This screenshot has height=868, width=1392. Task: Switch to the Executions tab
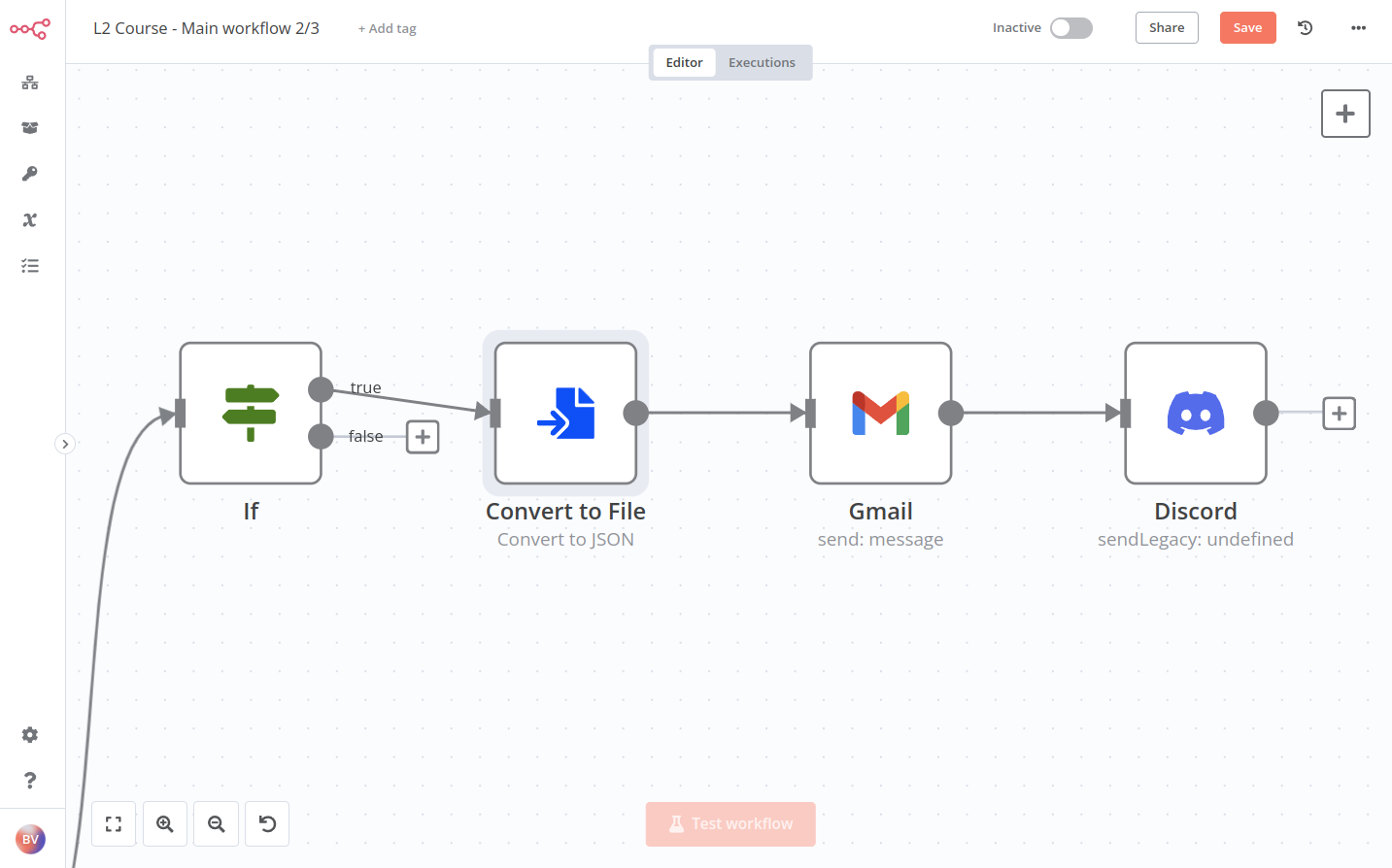[x=762, y=61]
